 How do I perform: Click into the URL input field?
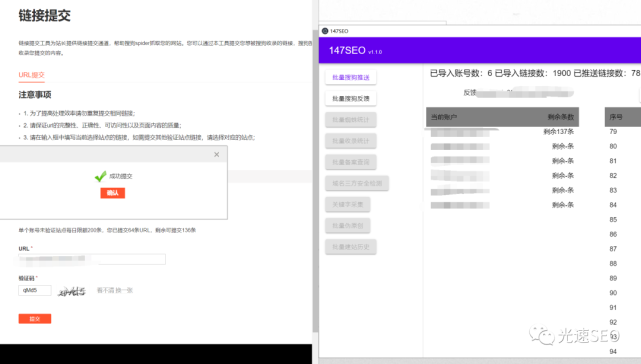coord(92,259)
